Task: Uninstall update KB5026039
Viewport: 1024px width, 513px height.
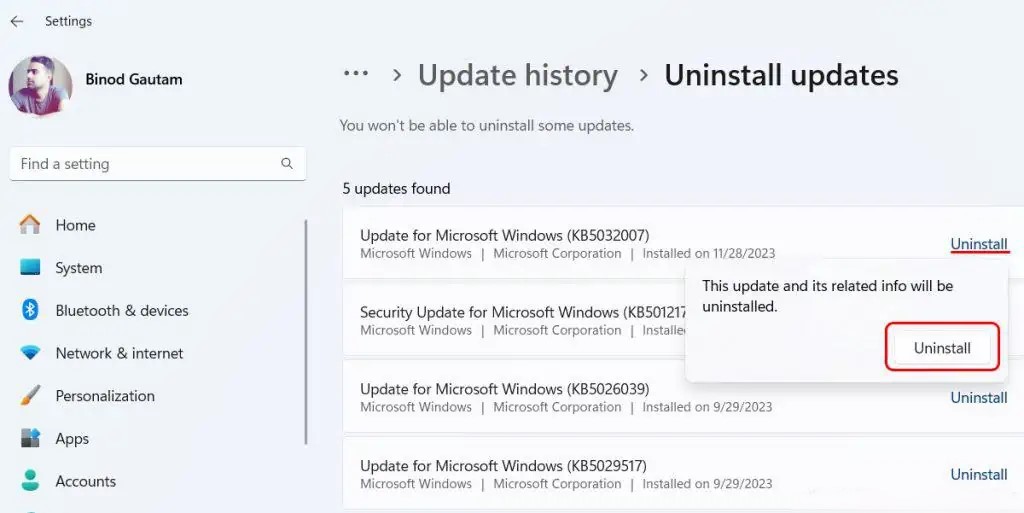Action: [979, 397]
